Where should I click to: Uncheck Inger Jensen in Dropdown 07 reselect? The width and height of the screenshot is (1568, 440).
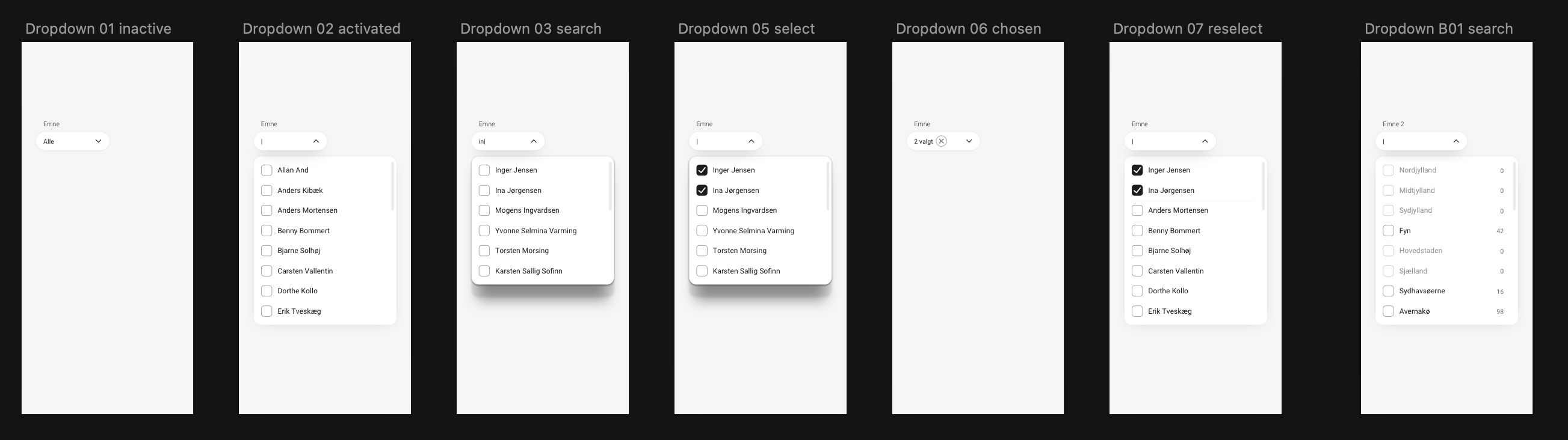(x=1137, y=170)
